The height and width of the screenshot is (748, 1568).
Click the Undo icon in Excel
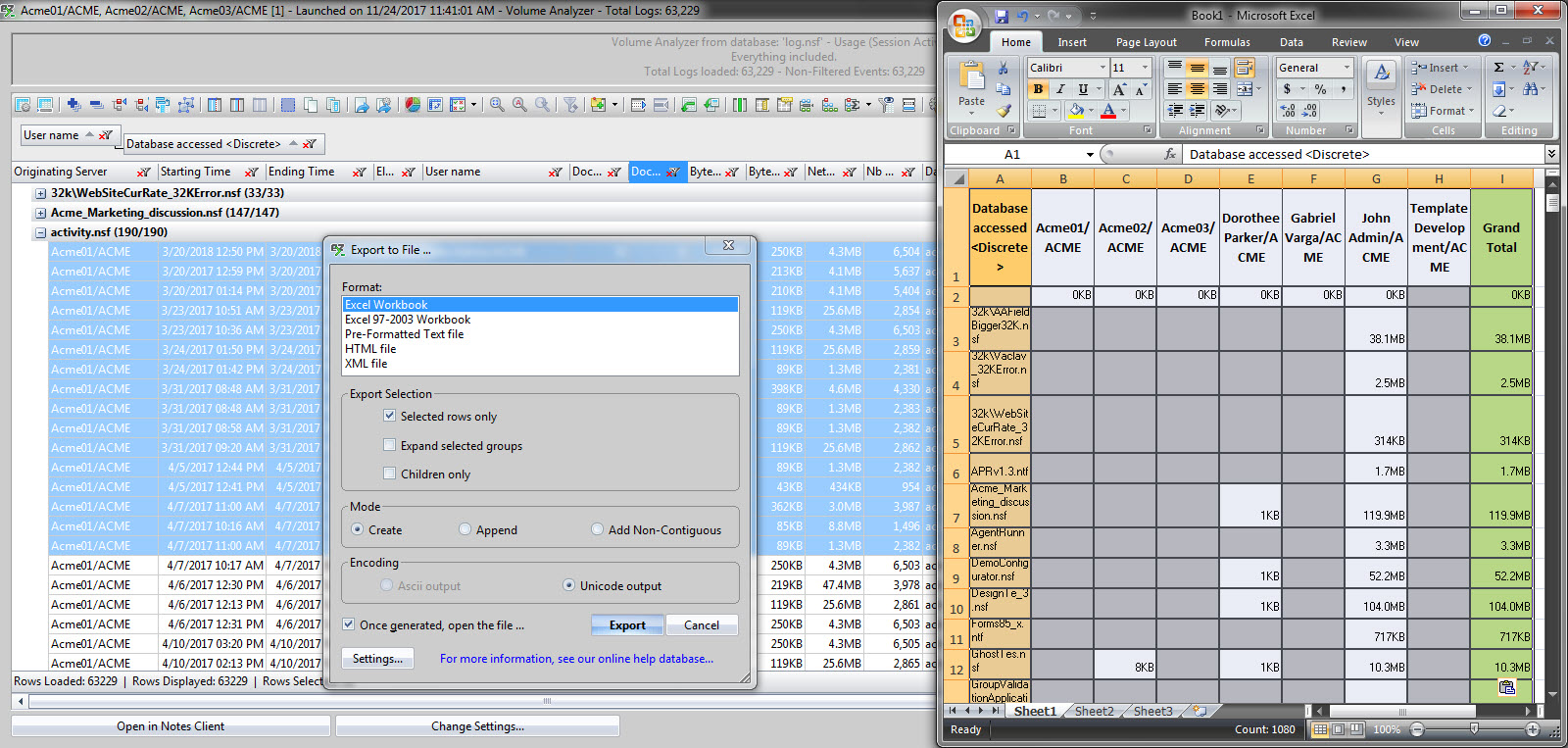[1023, 16]
